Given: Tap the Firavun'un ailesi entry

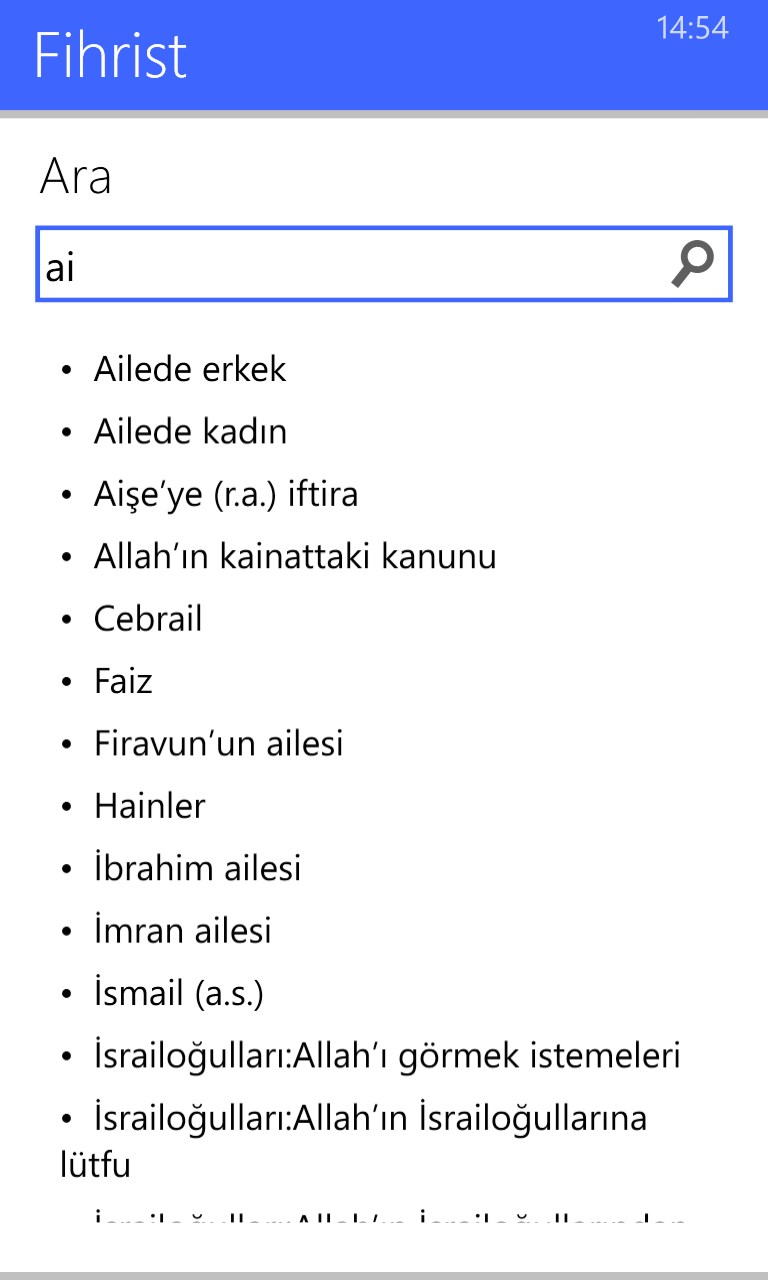Looking at the screenshot, I should tap(218, 744).
